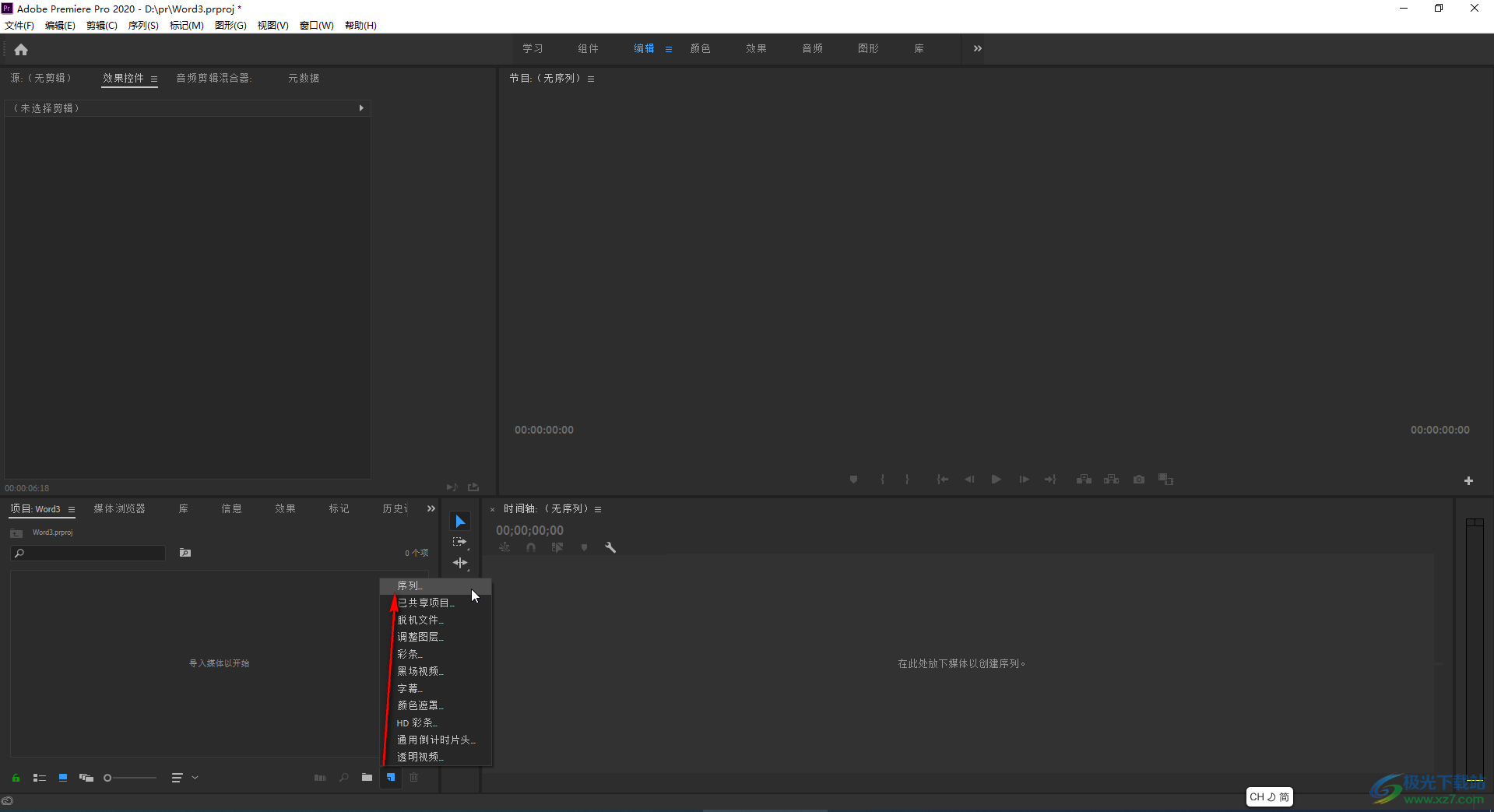Click the Project panel search field
Screen dimensions: 1494x812
(x=88, y=554)
